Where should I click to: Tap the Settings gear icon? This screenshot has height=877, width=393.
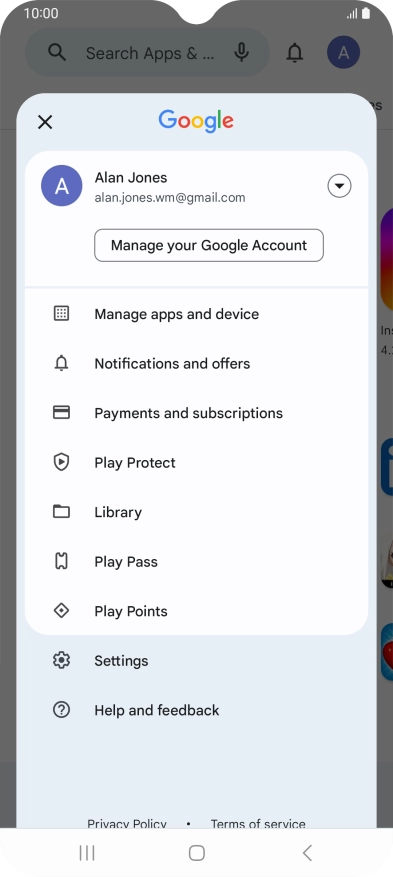point(61,661)
